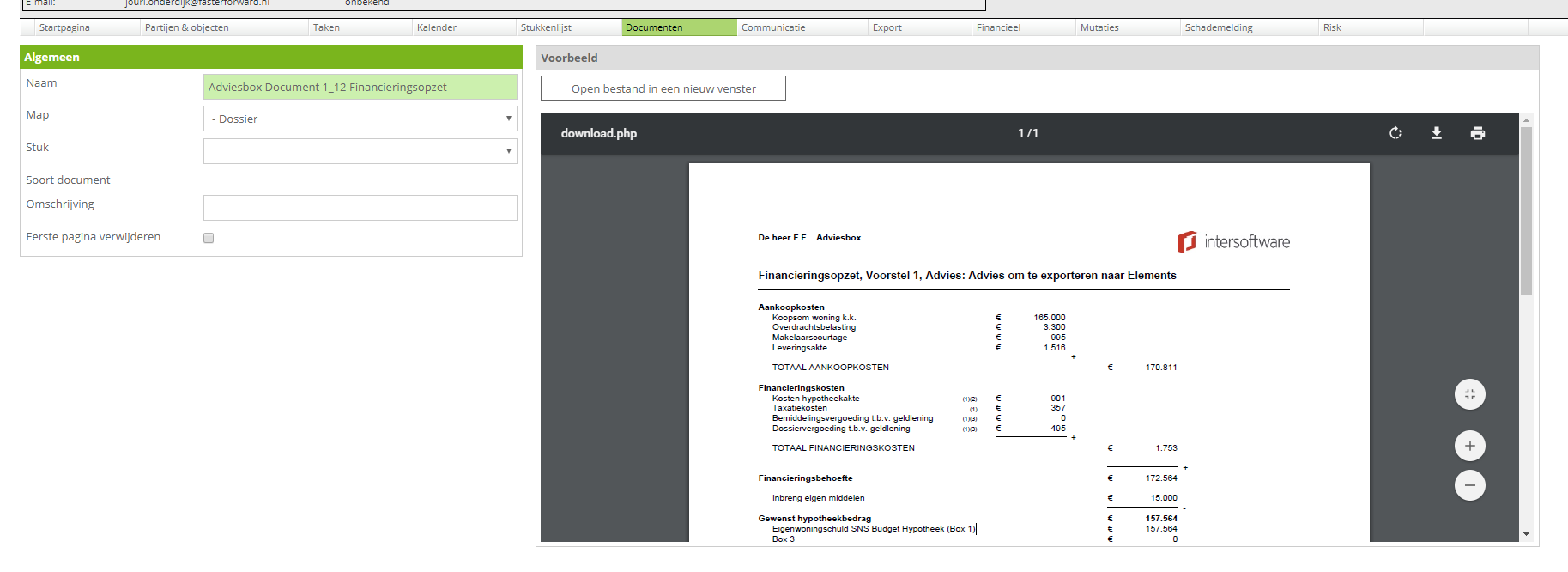Viewport: 1568px width, 572px height.
Task: Switch to the Communicatie tab
Action: click(x=802, y=27)
